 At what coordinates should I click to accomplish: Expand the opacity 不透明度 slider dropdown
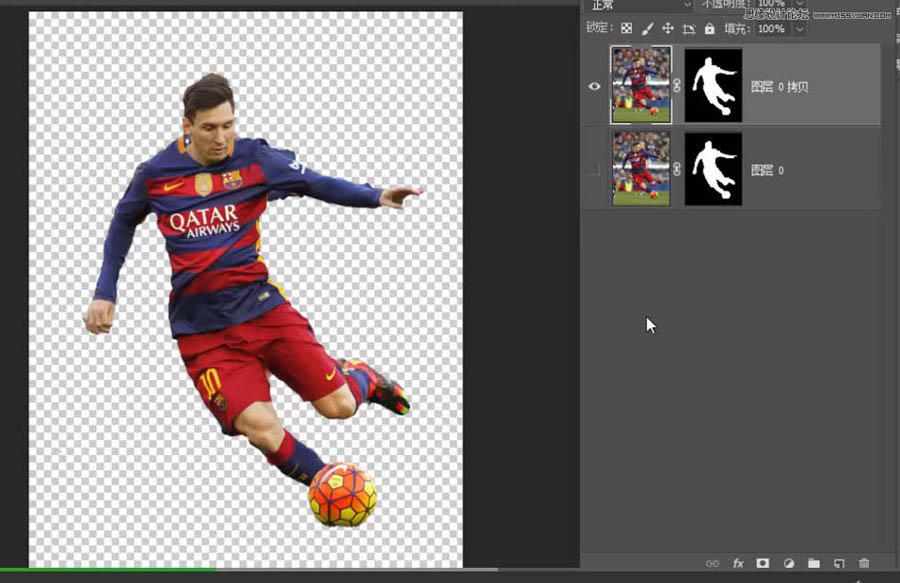coord(799,5)
